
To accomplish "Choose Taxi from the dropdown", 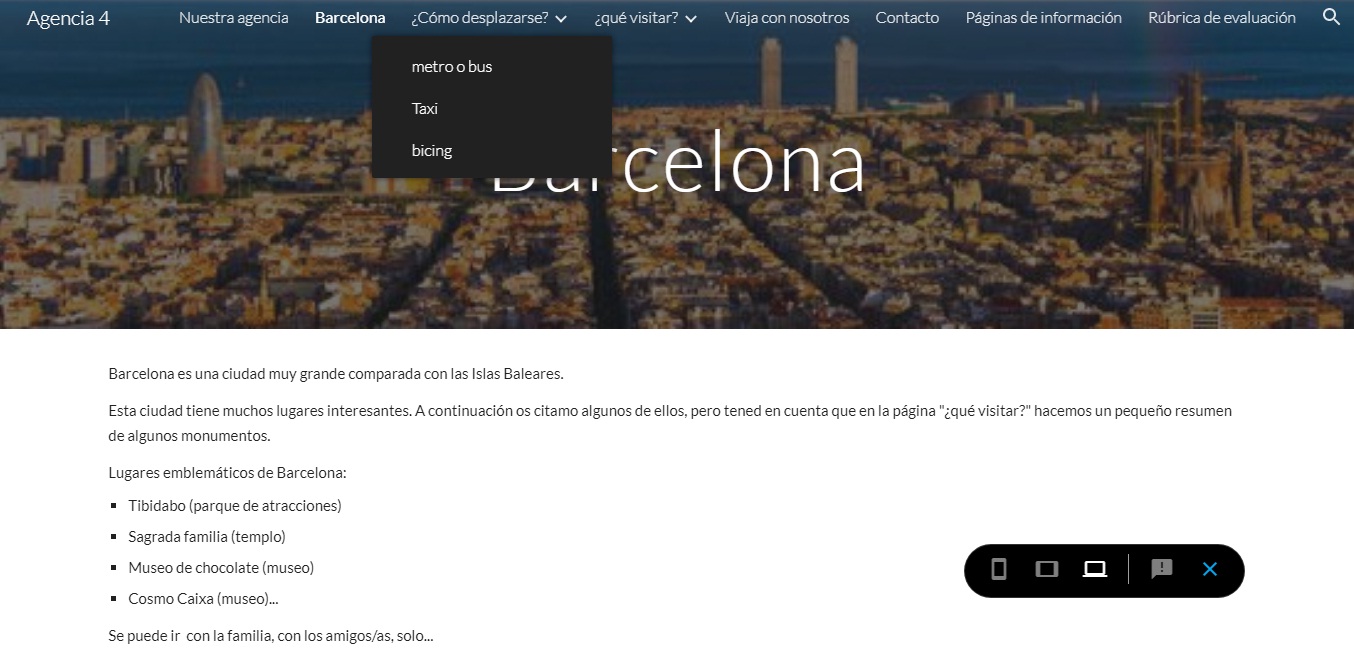I will click(x=425, y=109).
